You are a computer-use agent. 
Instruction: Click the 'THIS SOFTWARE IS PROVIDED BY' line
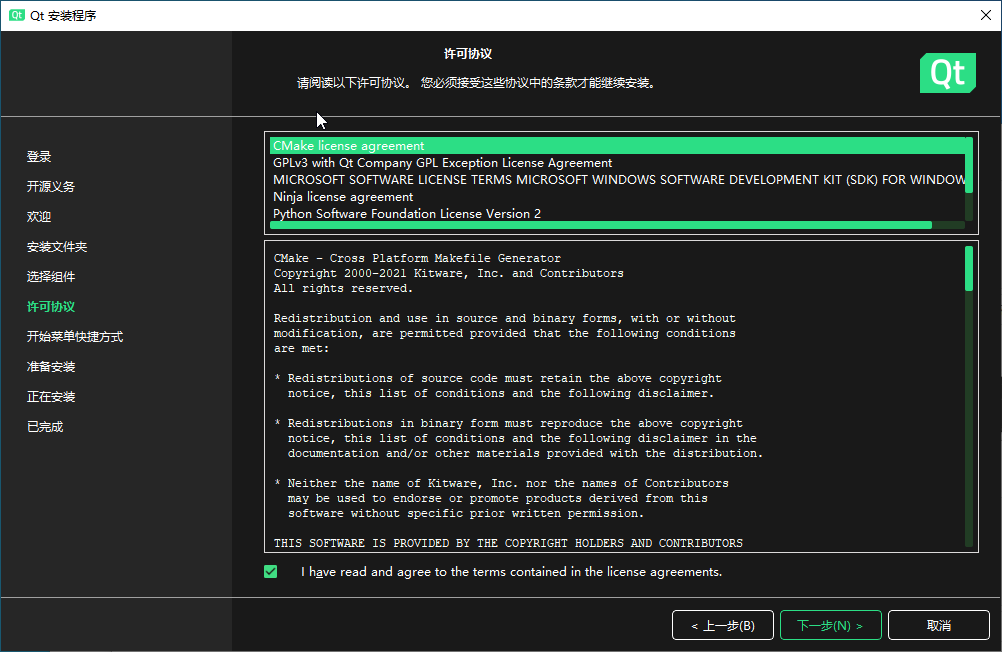click(x=508, y=543)
